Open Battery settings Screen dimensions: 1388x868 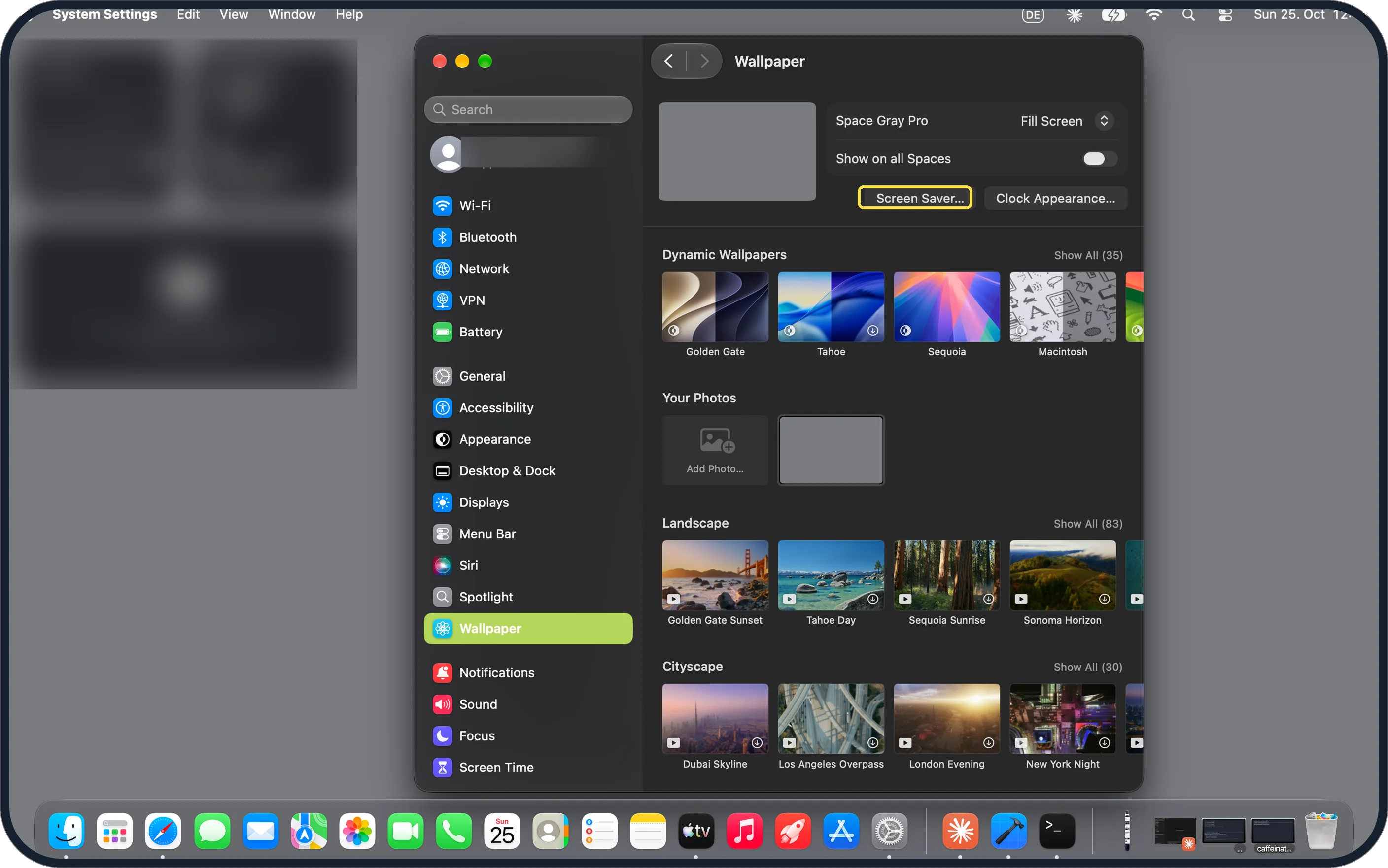[x=528, y=332]
